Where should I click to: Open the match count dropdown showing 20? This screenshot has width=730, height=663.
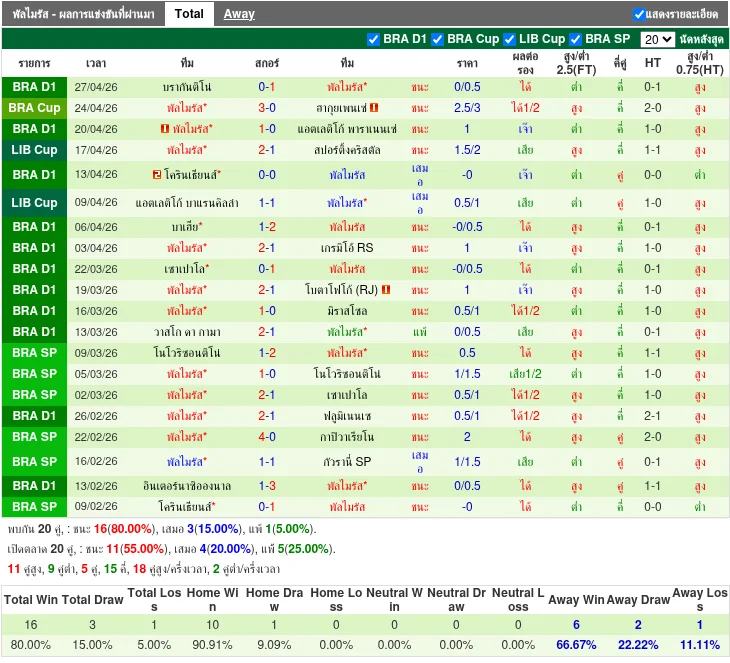click(x=657, y=39)
